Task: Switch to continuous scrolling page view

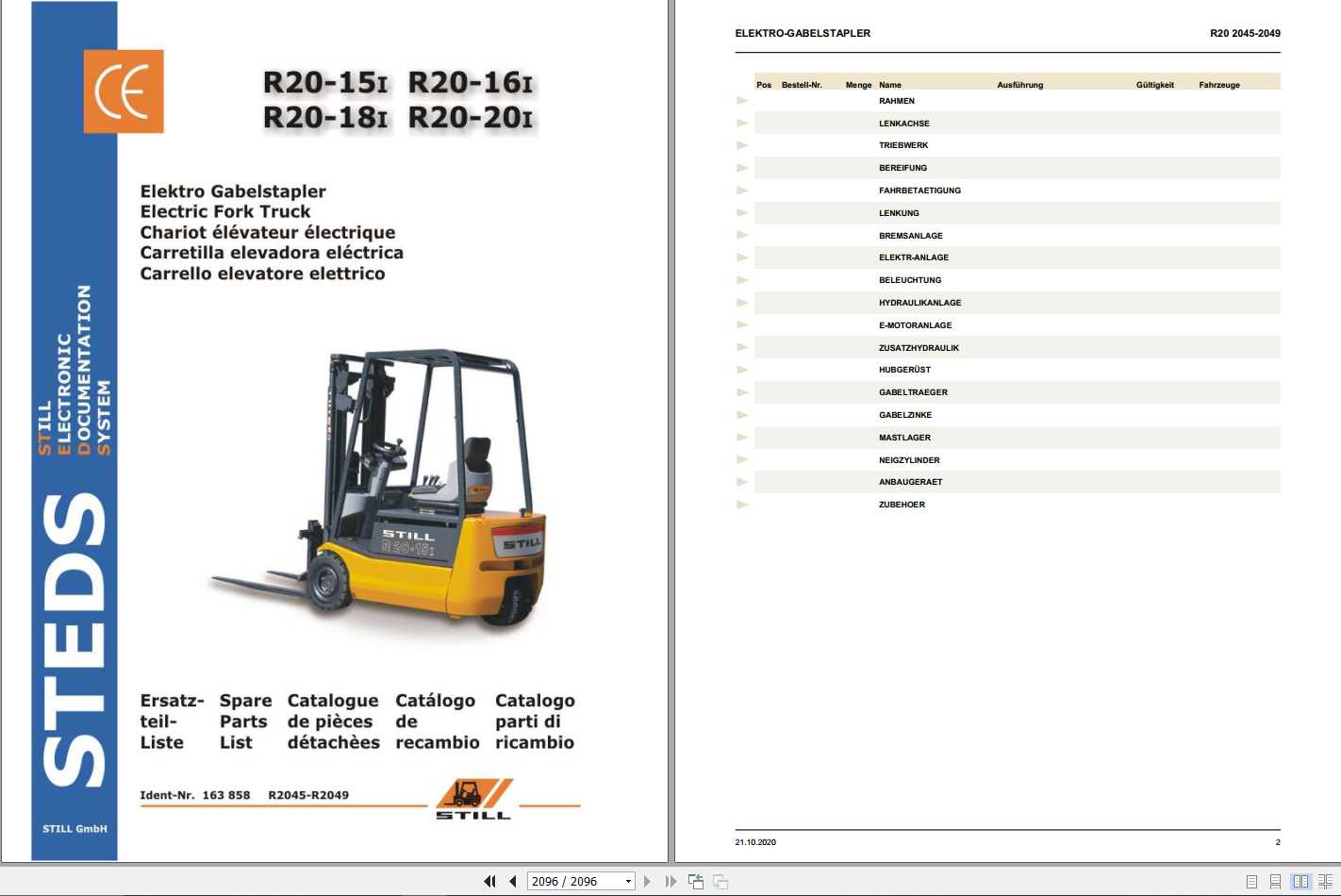Action: coord(1275,881)
